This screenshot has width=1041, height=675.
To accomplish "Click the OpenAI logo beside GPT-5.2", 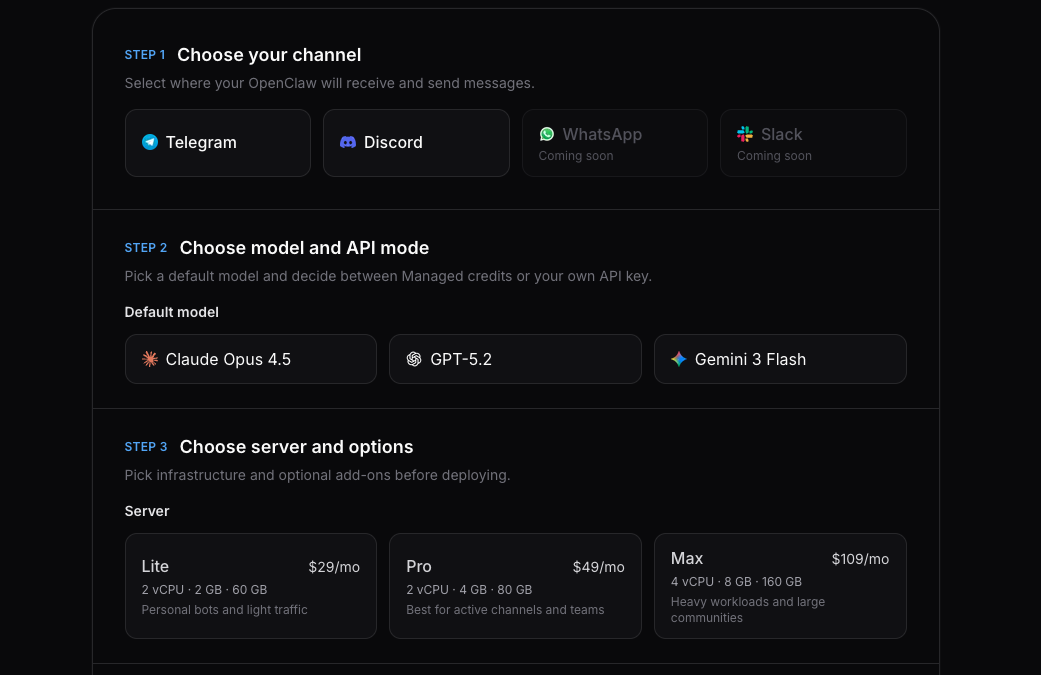I will pyautogui.click(x=415, y=358).
